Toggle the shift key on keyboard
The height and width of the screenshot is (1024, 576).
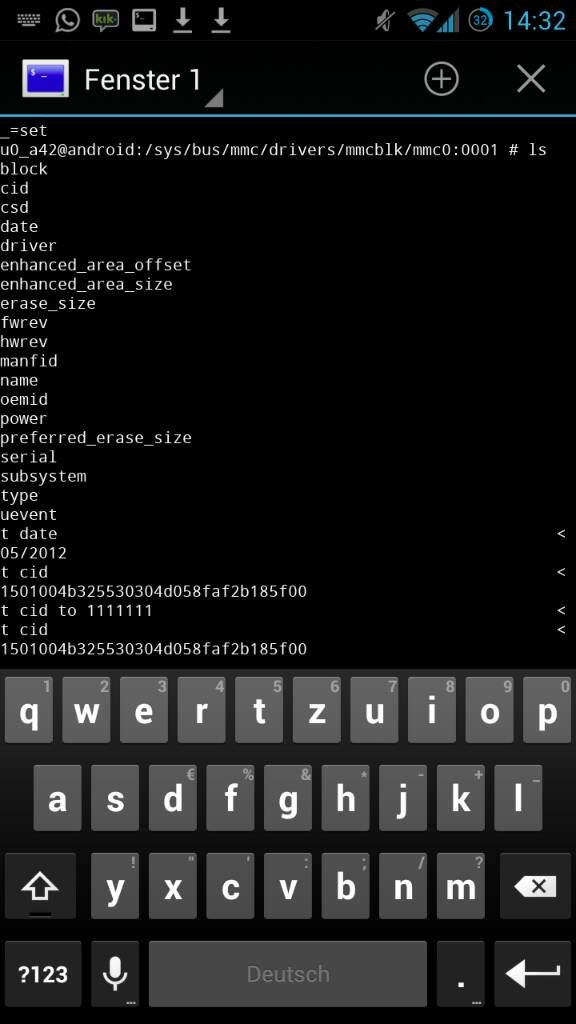[x=40, y=886]
